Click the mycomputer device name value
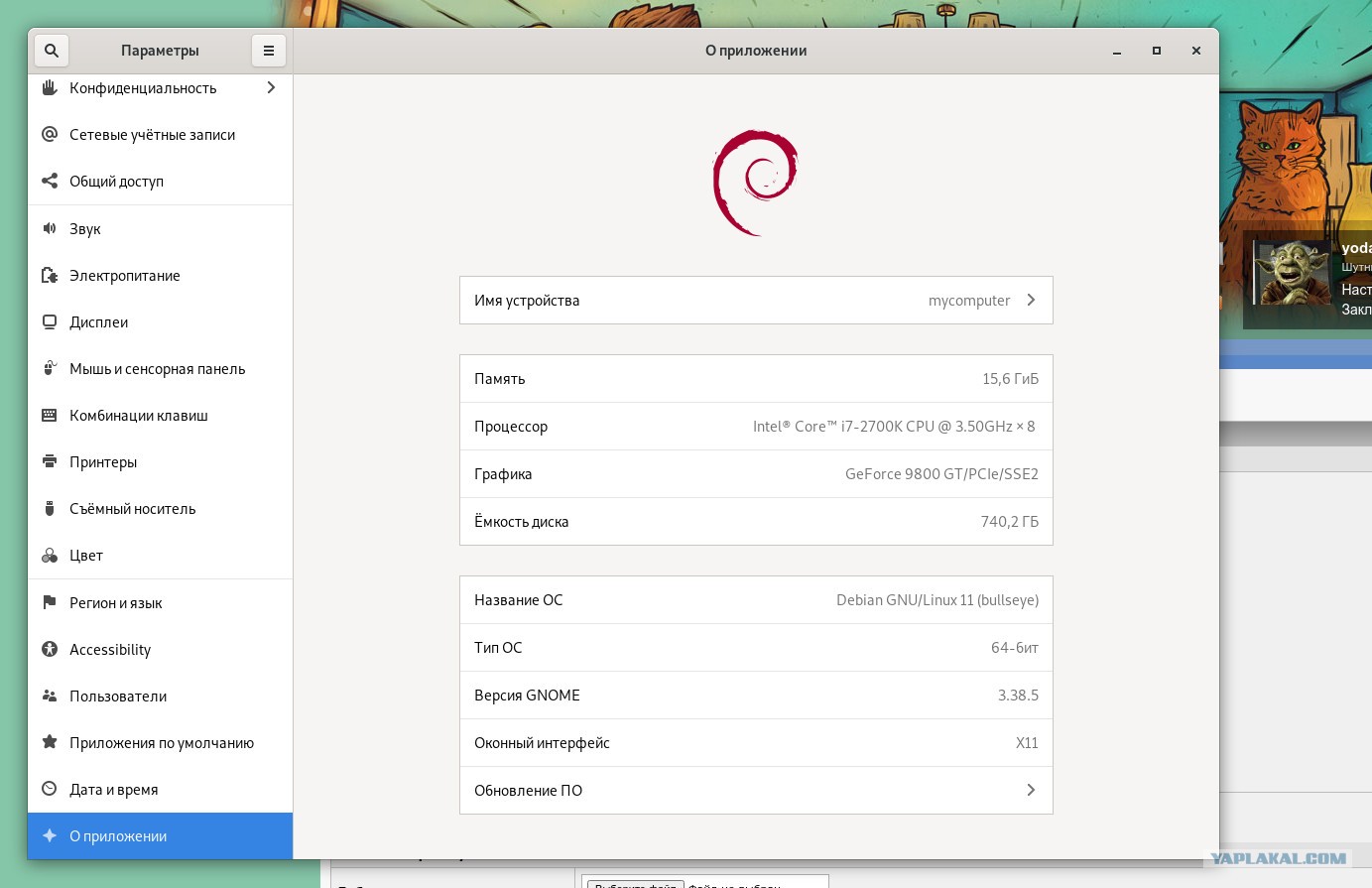The height and width of the screenshot is (888, 1372). pos(969,301)
